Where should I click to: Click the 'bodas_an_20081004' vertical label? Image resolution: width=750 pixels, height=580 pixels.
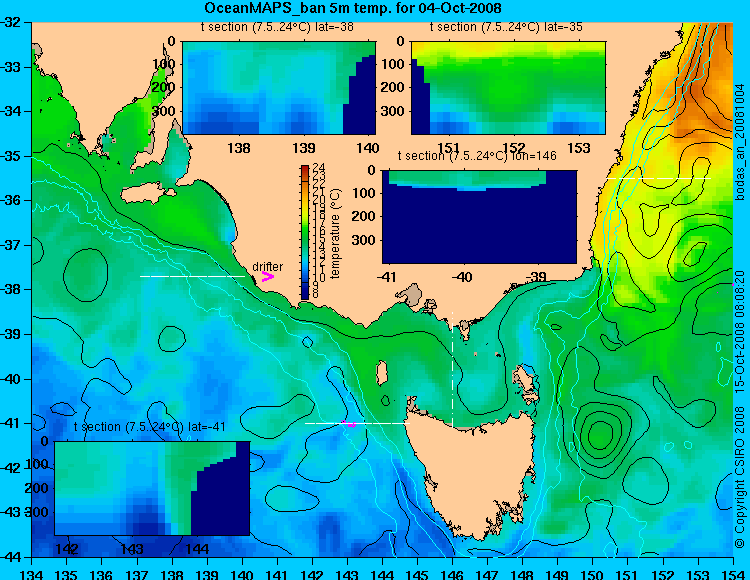740,142
